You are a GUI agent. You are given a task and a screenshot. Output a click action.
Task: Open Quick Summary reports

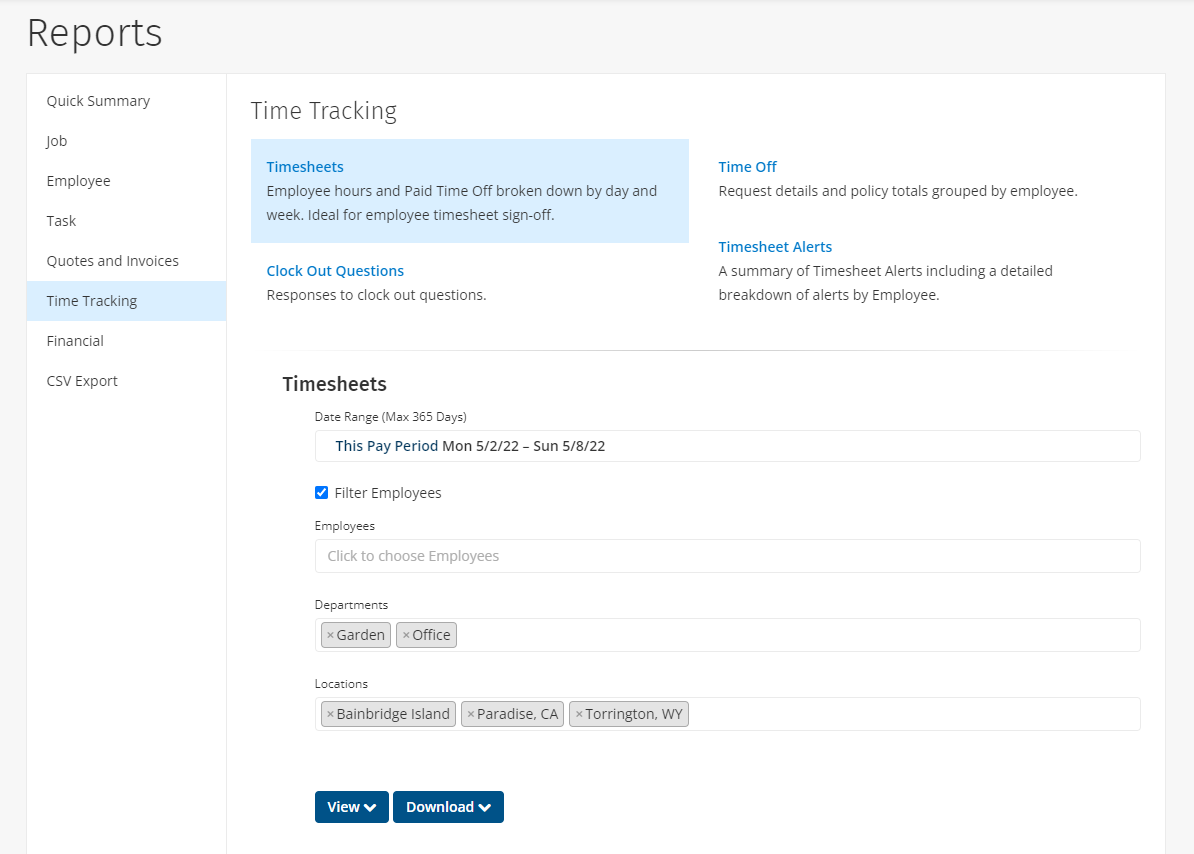(x=98, y=100)
